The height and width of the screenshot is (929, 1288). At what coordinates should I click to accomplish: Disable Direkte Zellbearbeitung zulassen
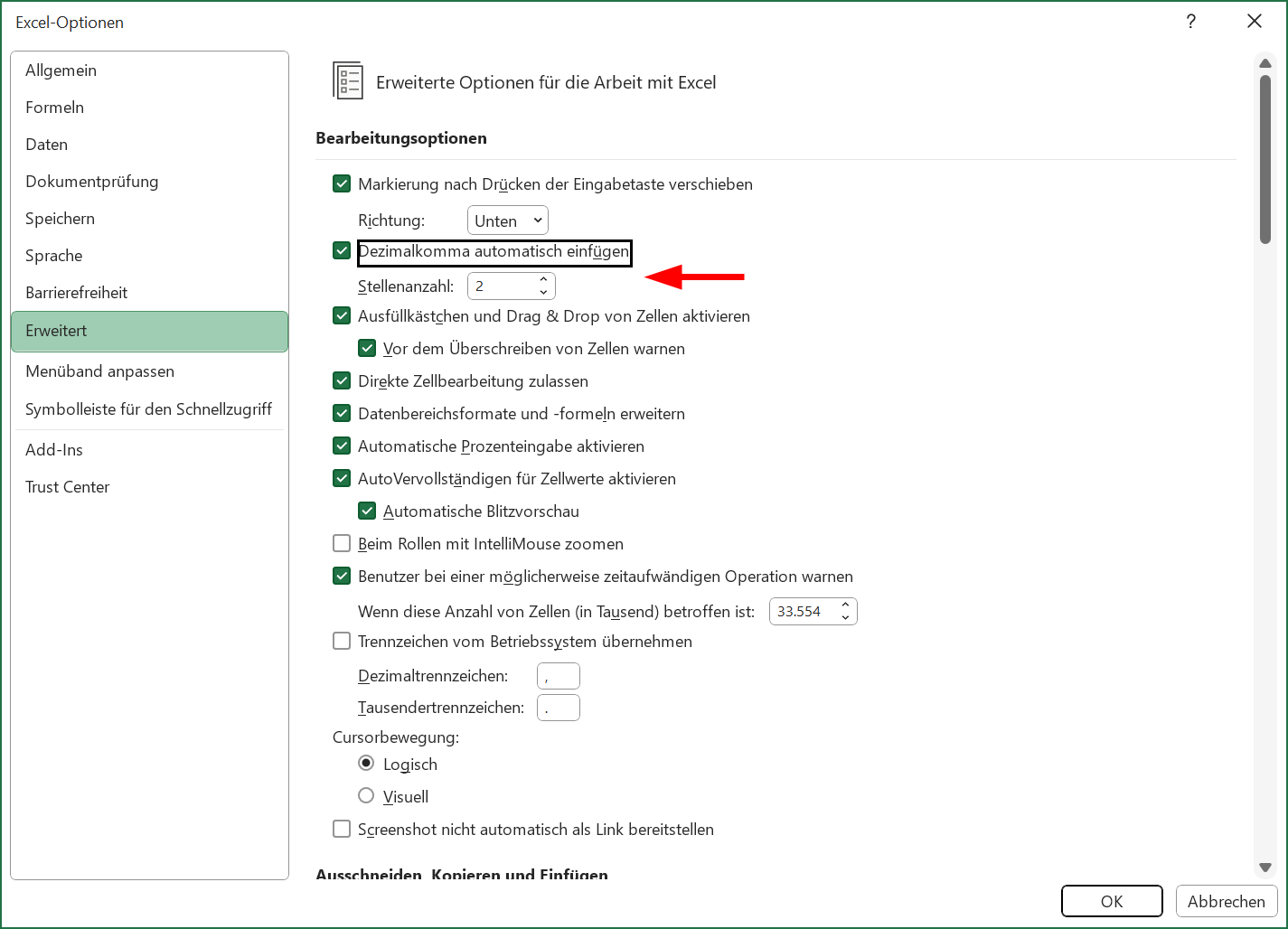pyautogui.click(x=342, y=381)
